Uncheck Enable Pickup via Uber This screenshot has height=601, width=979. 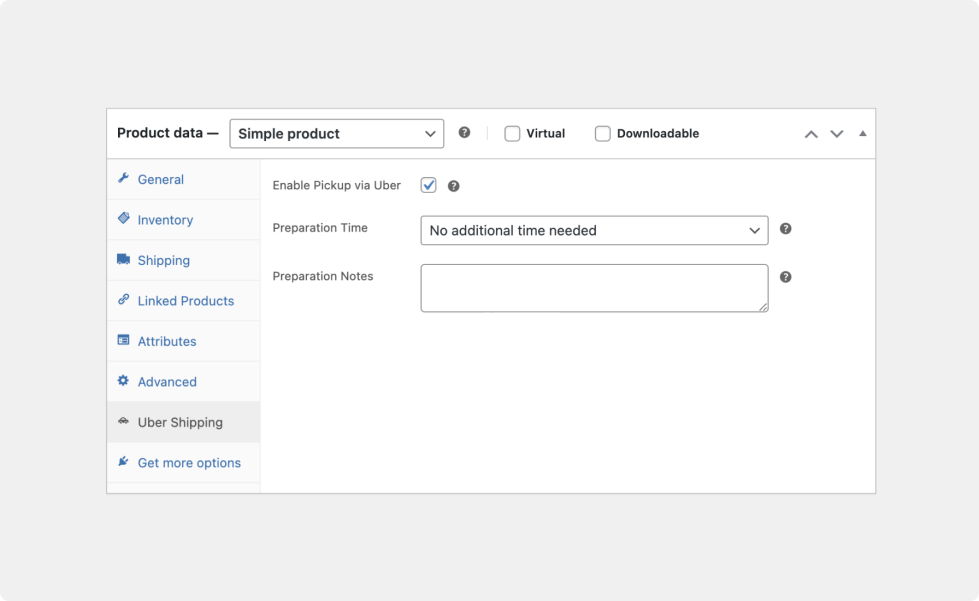(429, 185)
